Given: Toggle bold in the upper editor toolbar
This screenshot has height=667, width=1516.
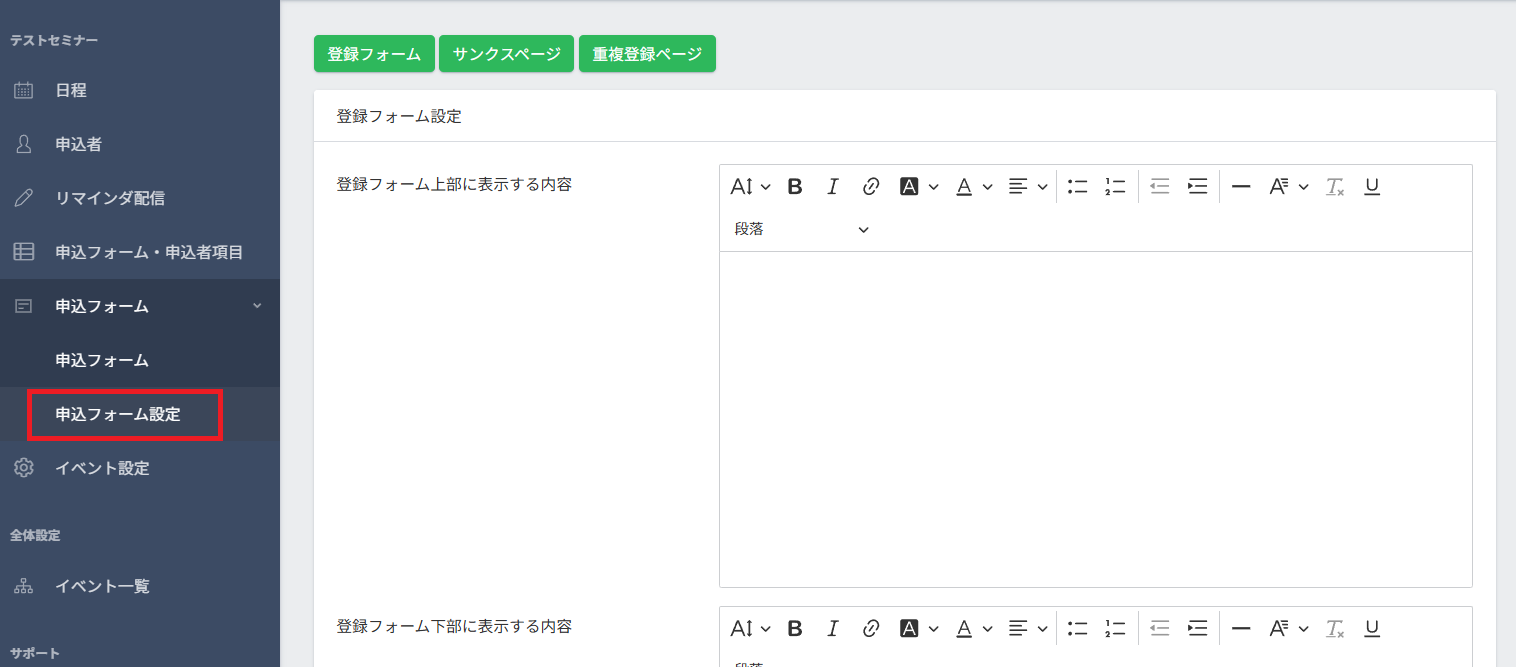Looking at the screenshot, I should 795,186.
